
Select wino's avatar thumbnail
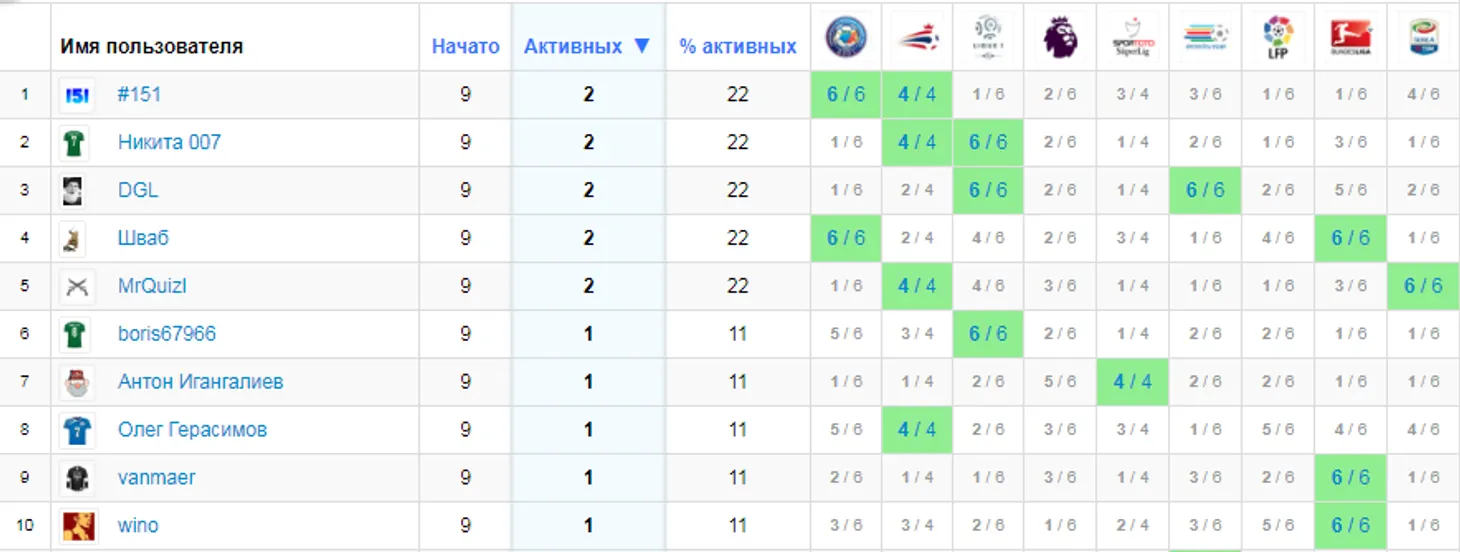(78, 525)
